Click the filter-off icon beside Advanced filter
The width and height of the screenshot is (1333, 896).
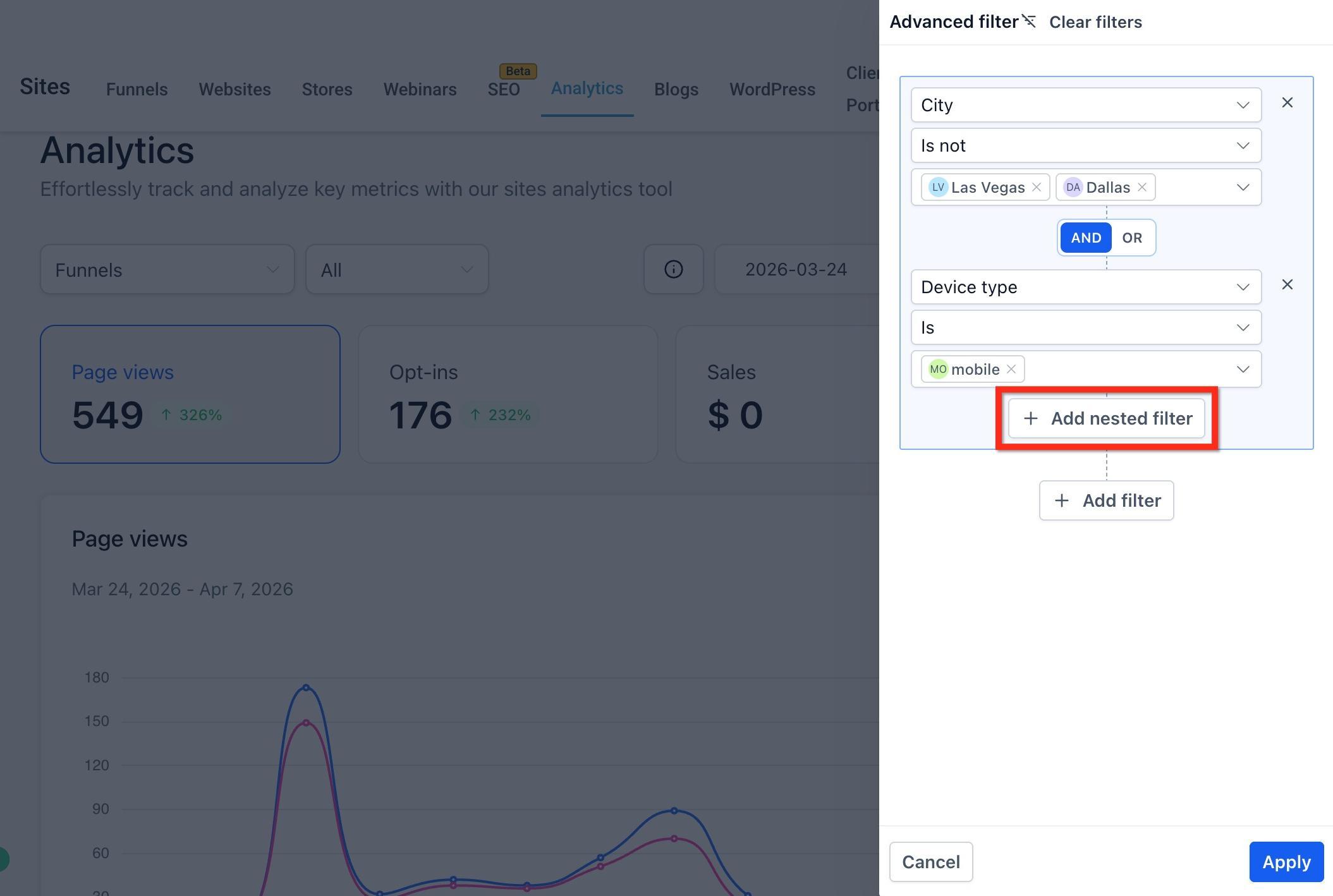click(x=1029, y=21)
